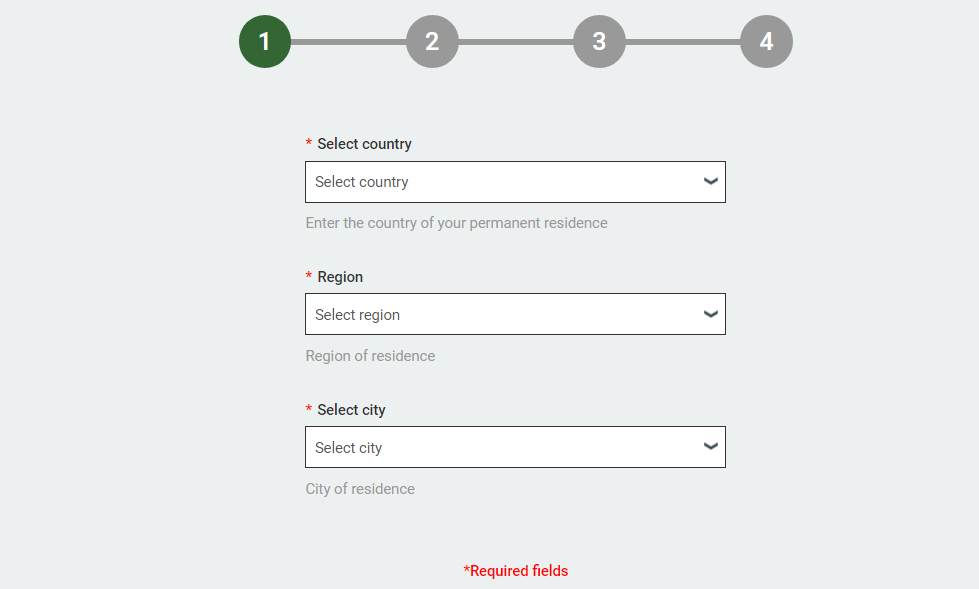Open the Select country dropdown field
The height and width of the screenshot is (589, 979).
pyautogui.click(x=500, y=182)
